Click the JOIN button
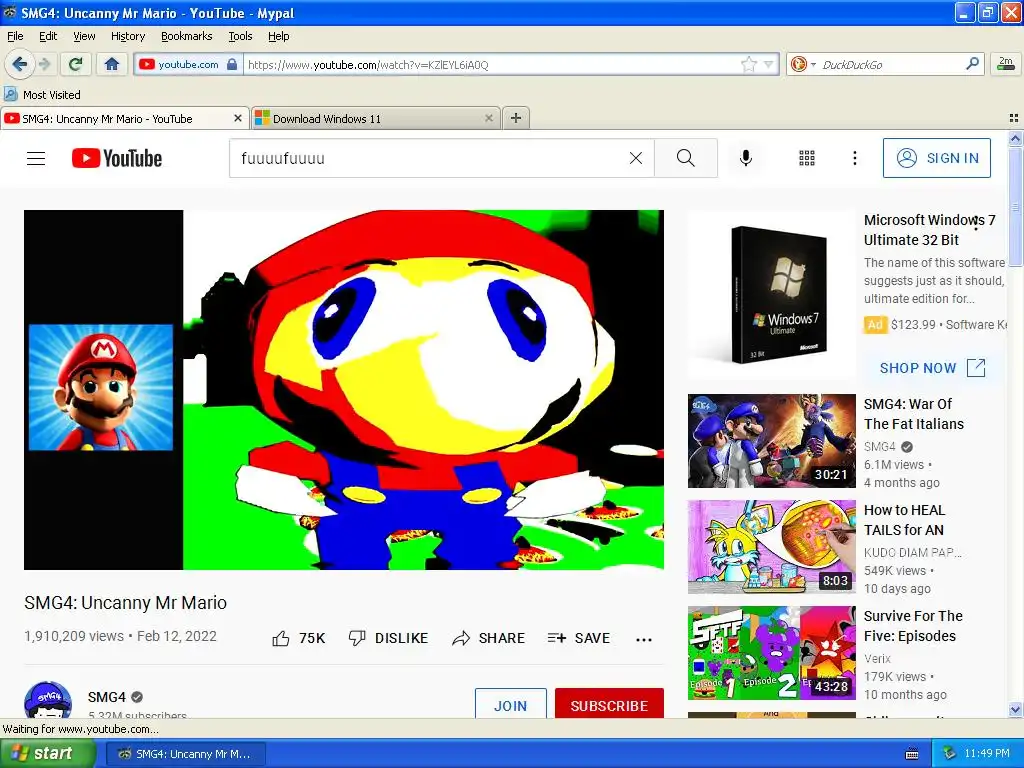The width and height of the screenshot is (1024, 768). coord(511,704)
